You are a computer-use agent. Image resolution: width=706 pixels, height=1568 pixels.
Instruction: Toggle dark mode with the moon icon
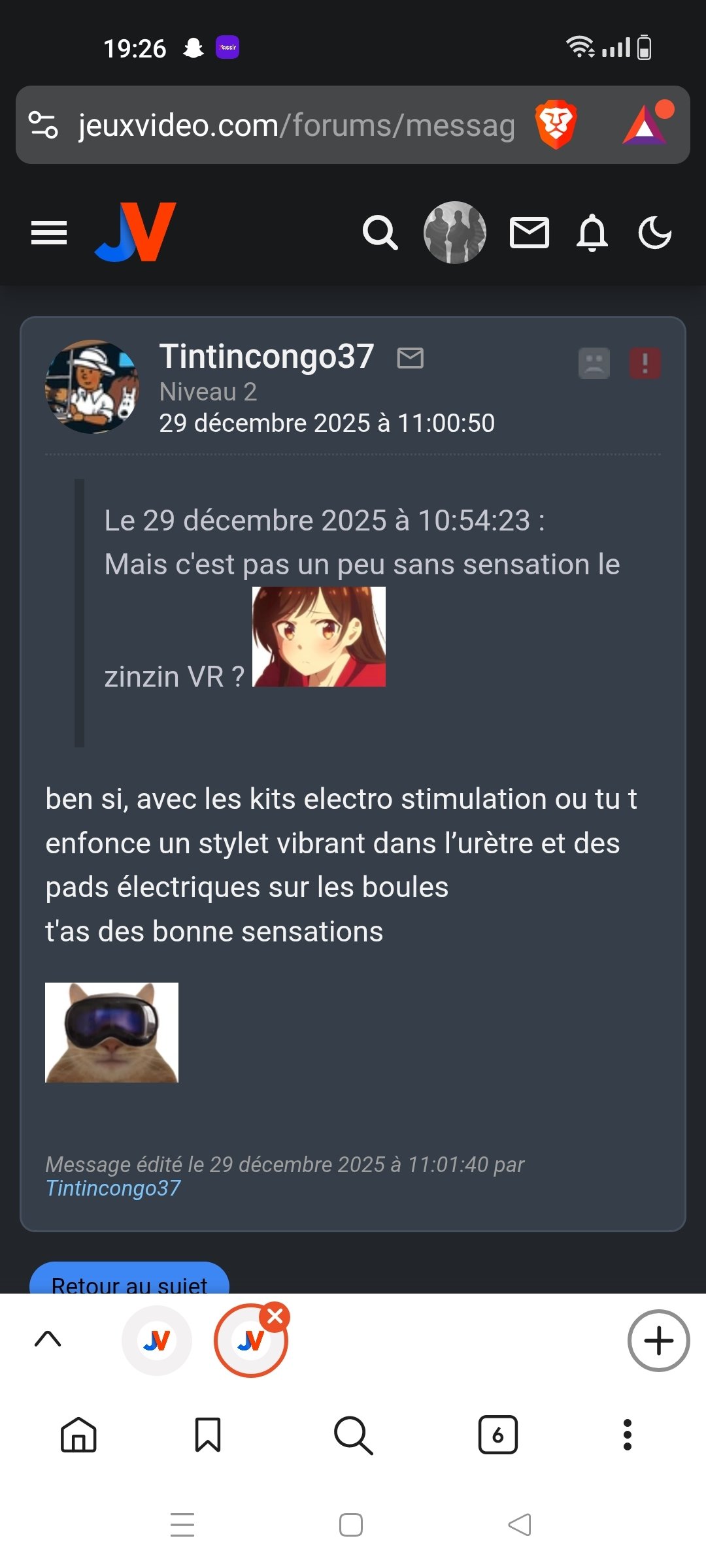tap(654, 233)
